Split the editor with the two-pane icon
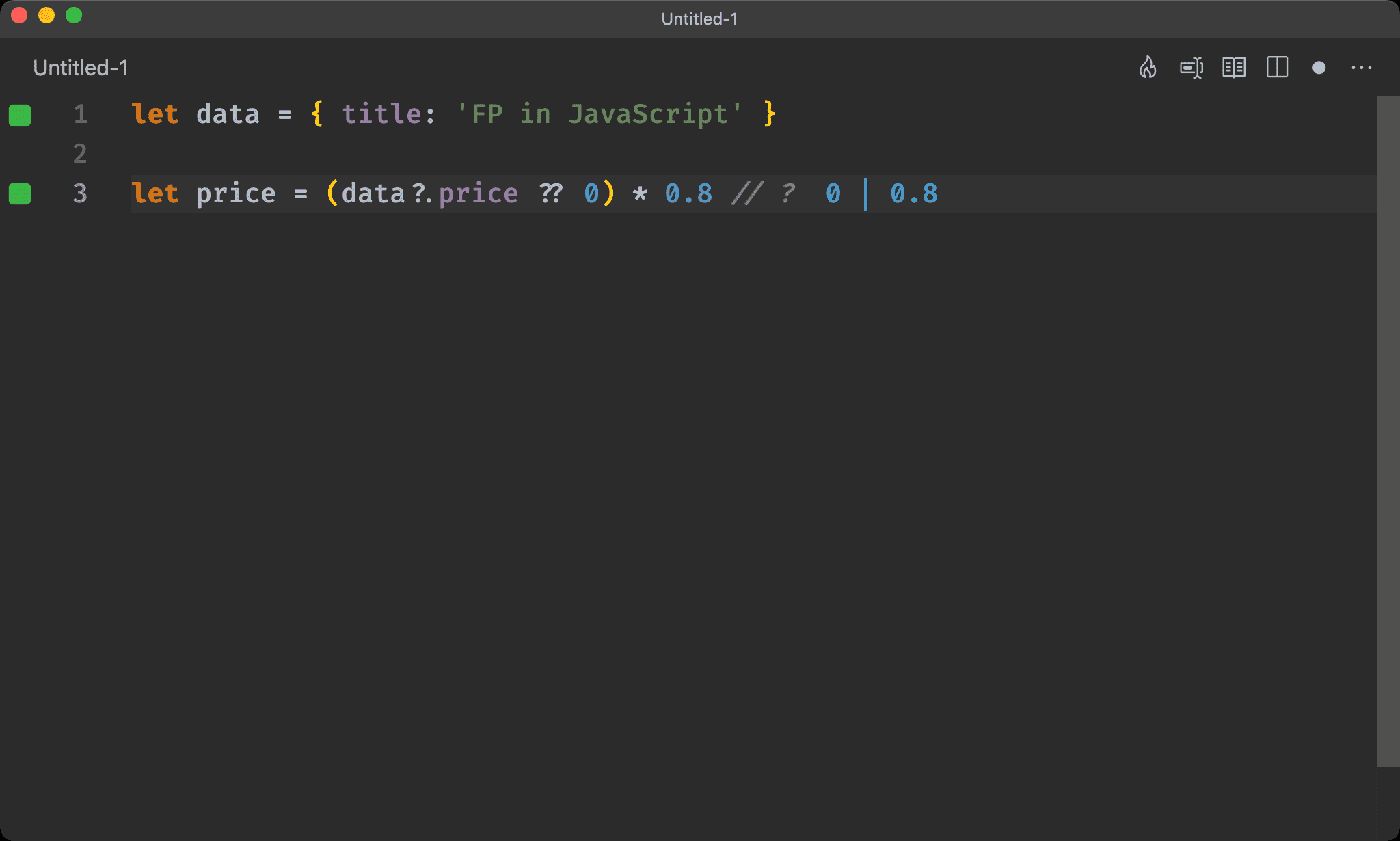Image resolution: width=1400 pixels, height=841 pixels. 1277,68
